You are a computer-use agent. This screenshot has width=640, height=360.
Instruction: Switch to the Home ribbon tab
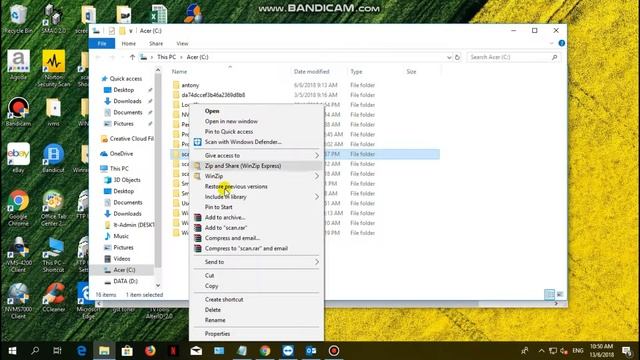pos(129,43)
